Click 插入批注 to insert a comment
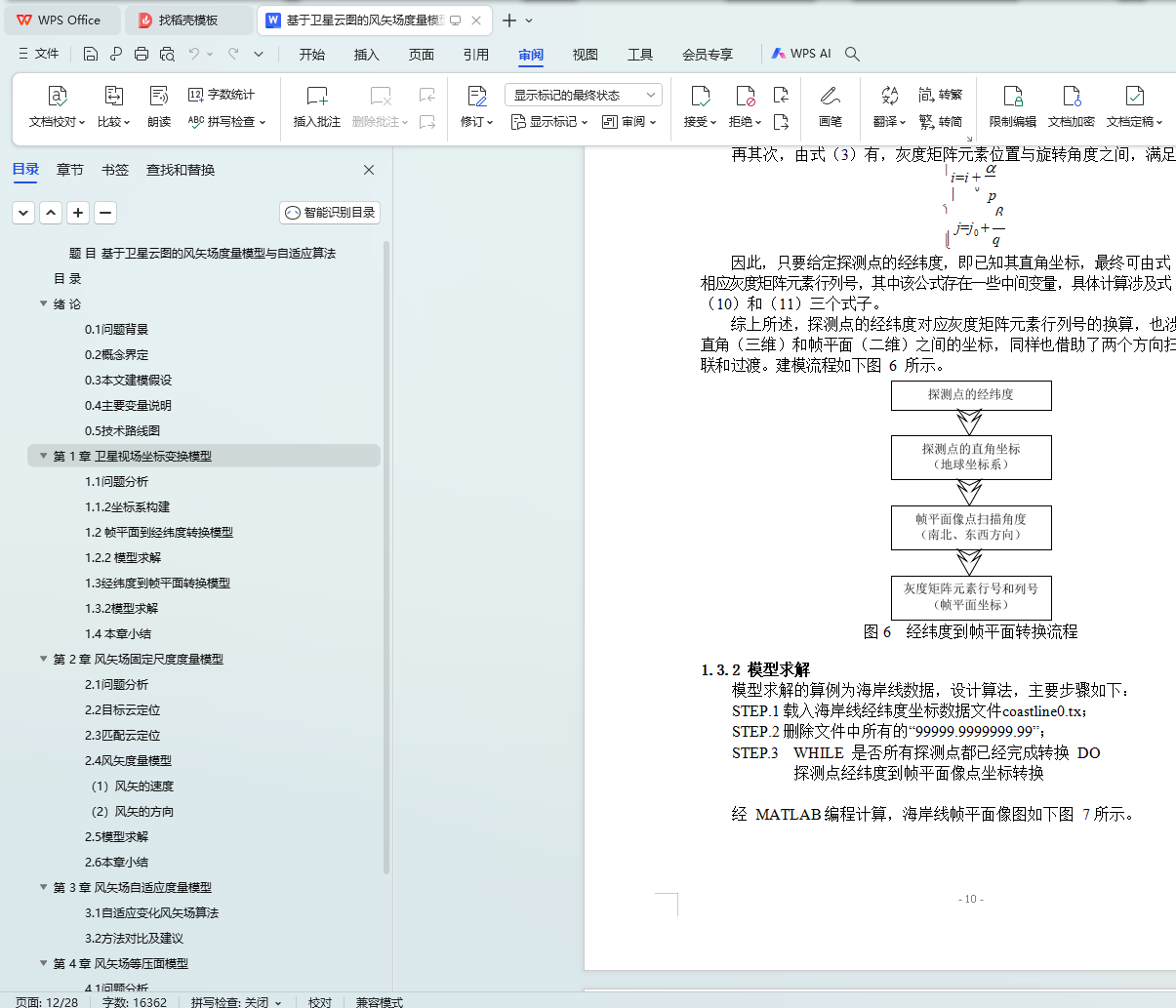This screenshot has width=1176, height=1008. tap(317, 106)
